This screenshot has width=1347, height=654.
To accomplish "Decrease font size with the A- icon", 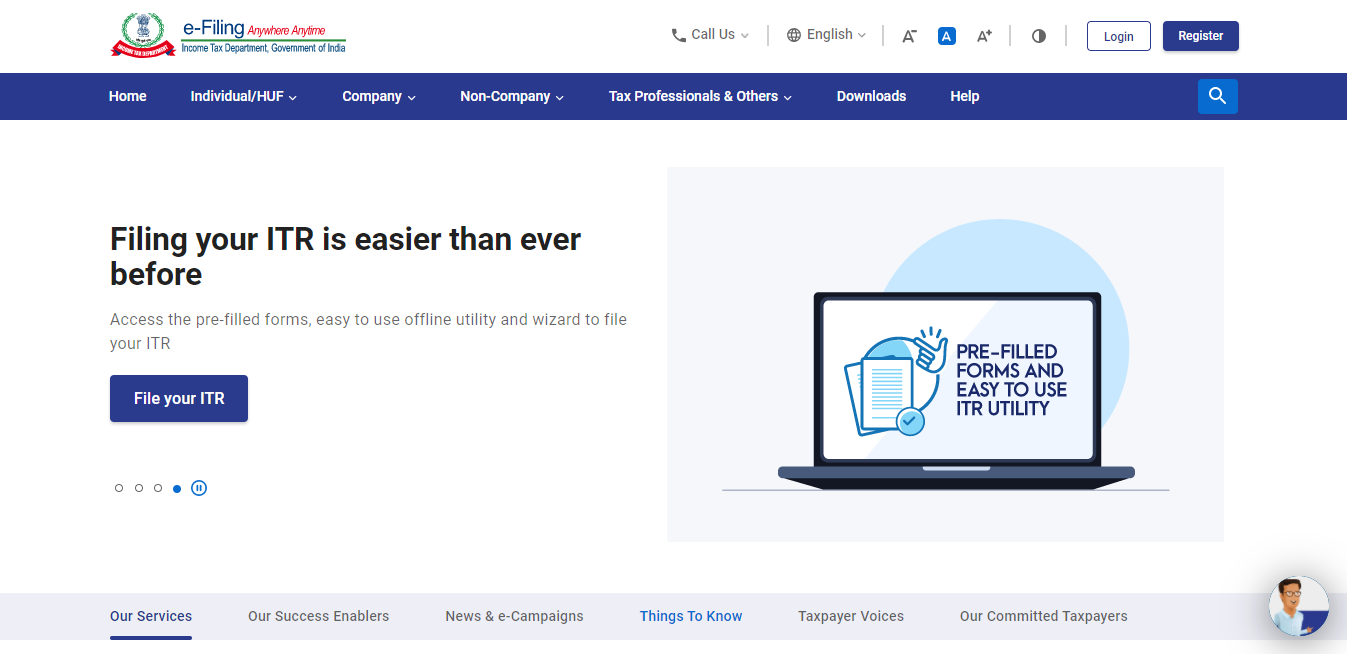I will click(909, 36).
